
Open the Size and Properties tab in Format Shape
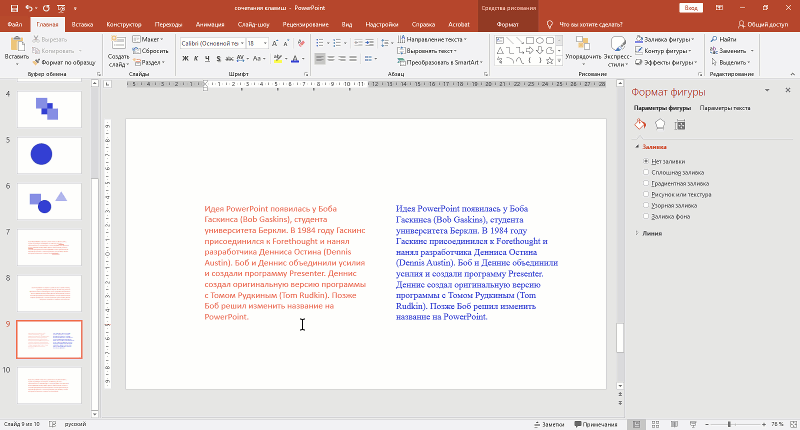(680, 124)
